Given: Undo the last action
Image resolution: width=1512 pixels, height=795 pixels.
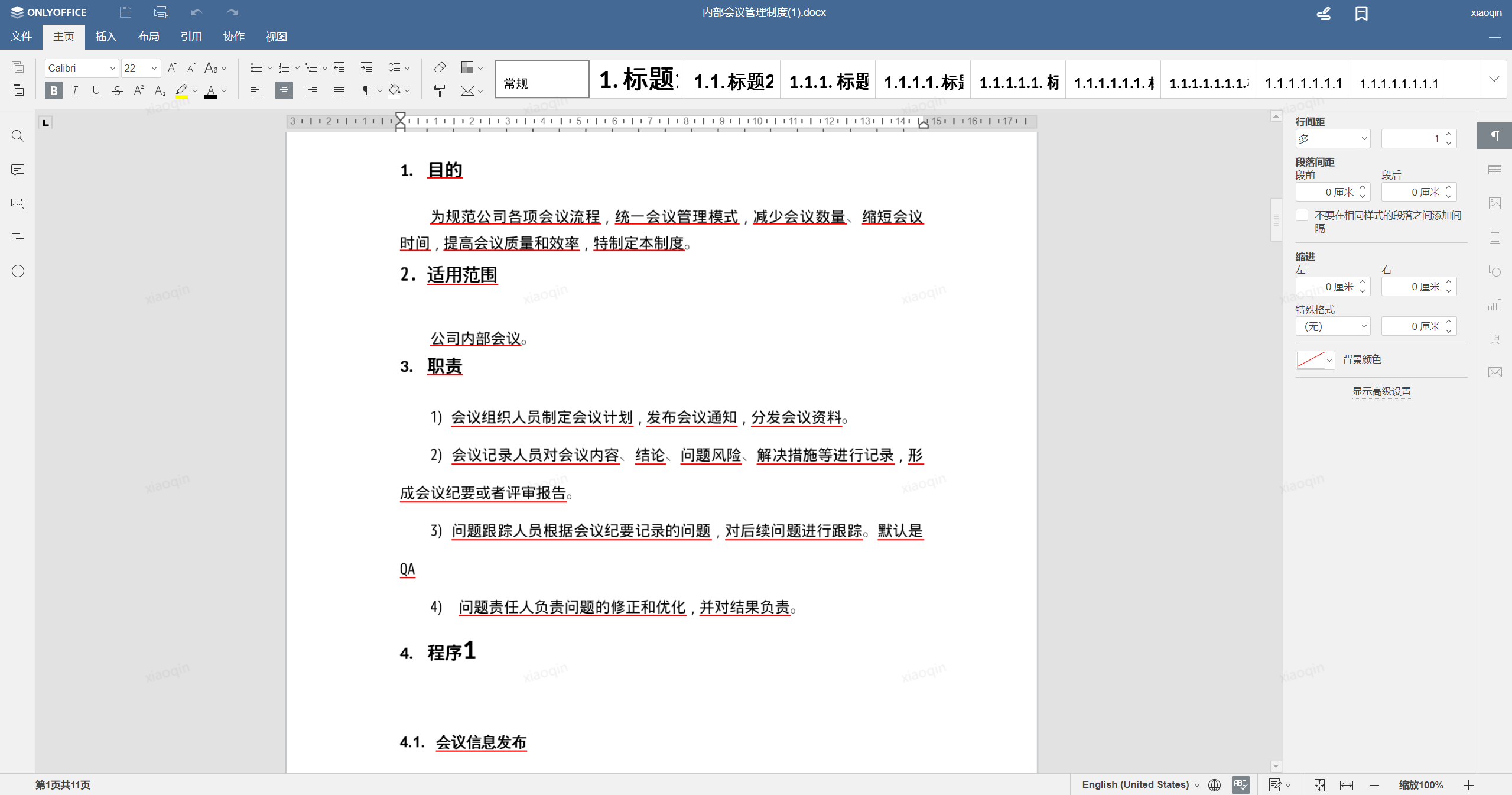Looking at the screenshot, I should pos(196,12).
